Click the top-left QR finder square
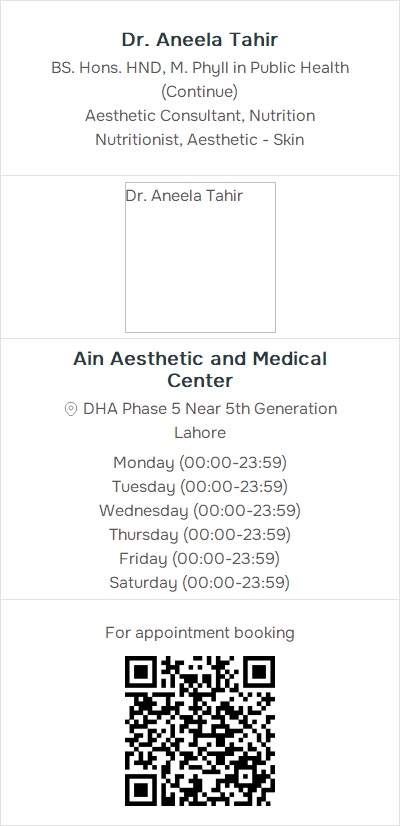 coord(141,672)
